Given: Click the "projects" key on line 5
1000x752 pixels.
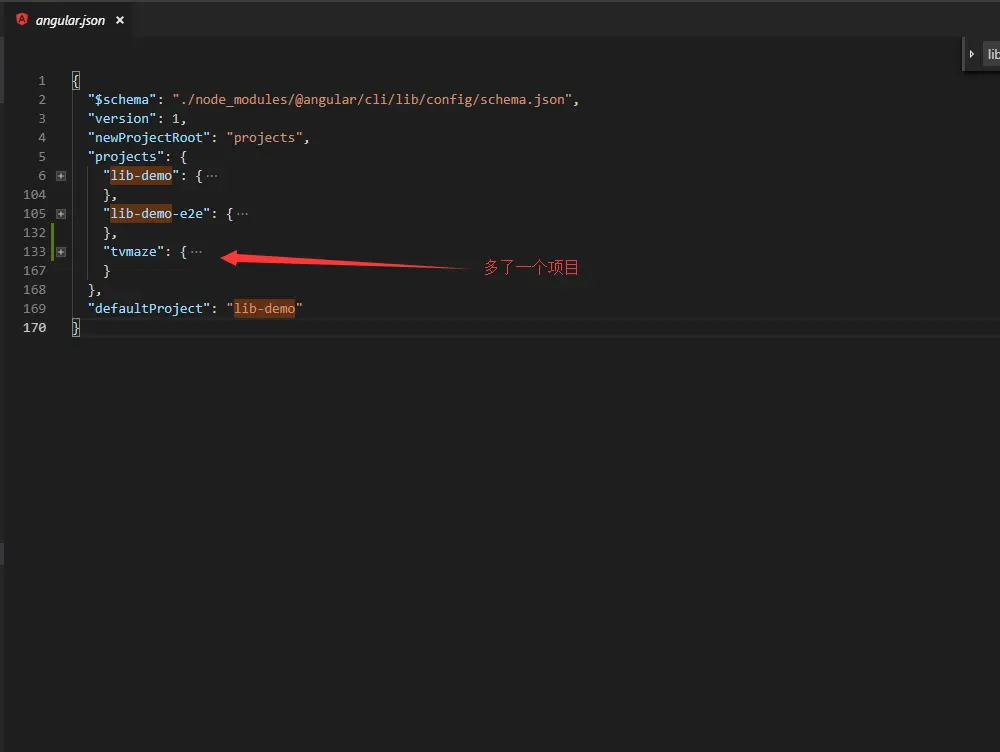Looking at the screenshot, I should pos(126,157).
